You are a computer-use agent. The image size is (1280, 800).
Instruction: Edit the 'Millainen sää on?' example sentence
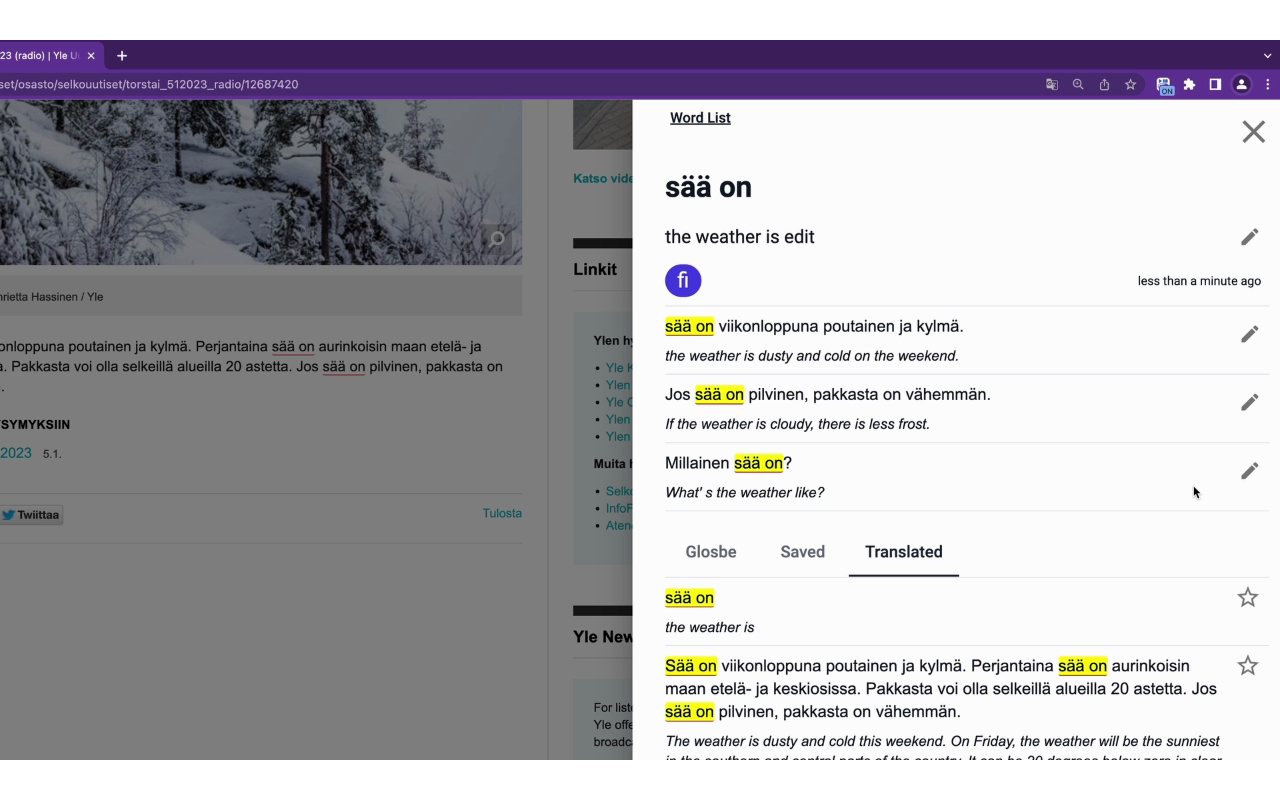point(1250,471)
